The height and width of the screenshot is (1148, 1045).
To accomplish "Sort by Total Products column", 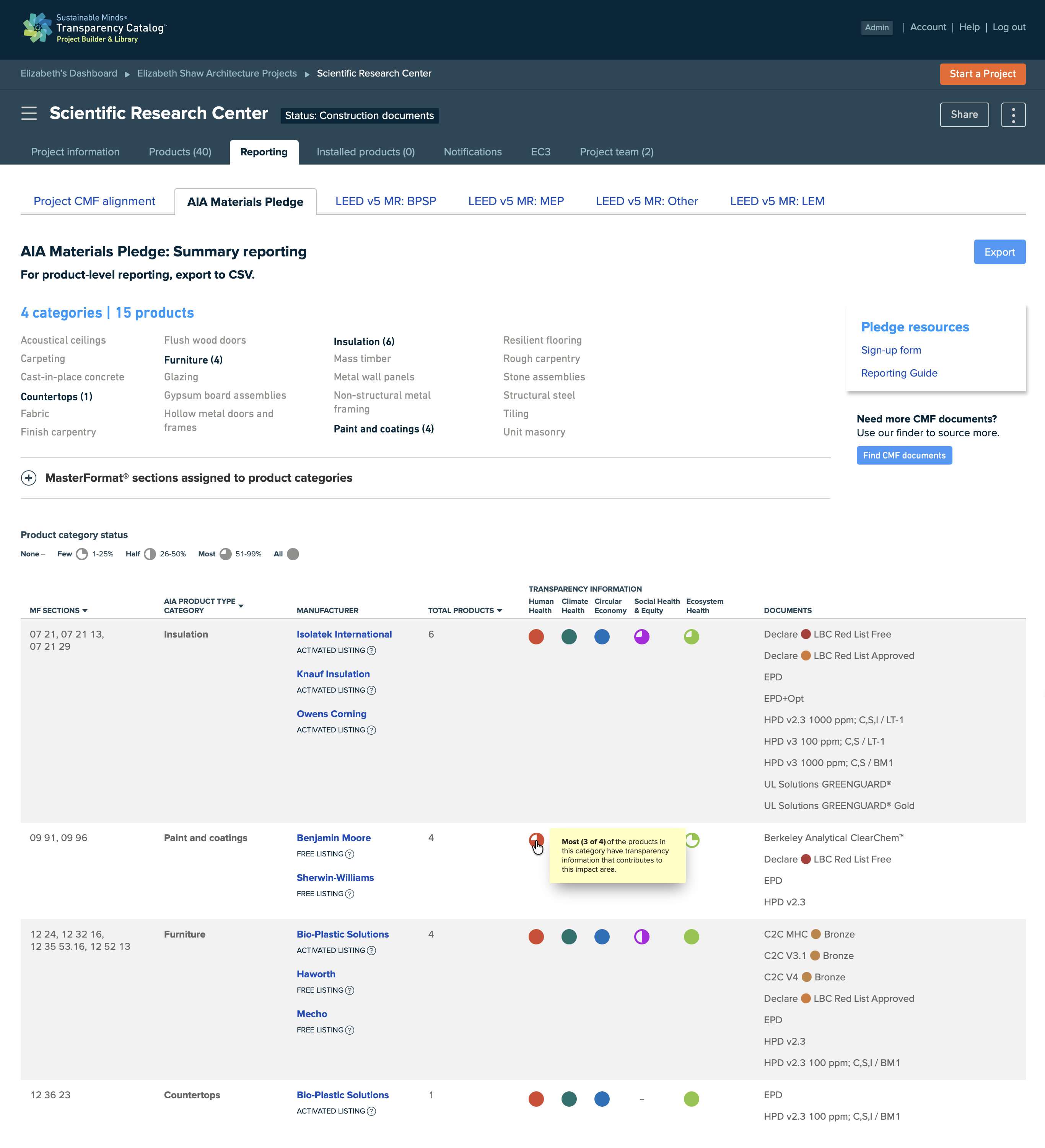I will 465,610.
